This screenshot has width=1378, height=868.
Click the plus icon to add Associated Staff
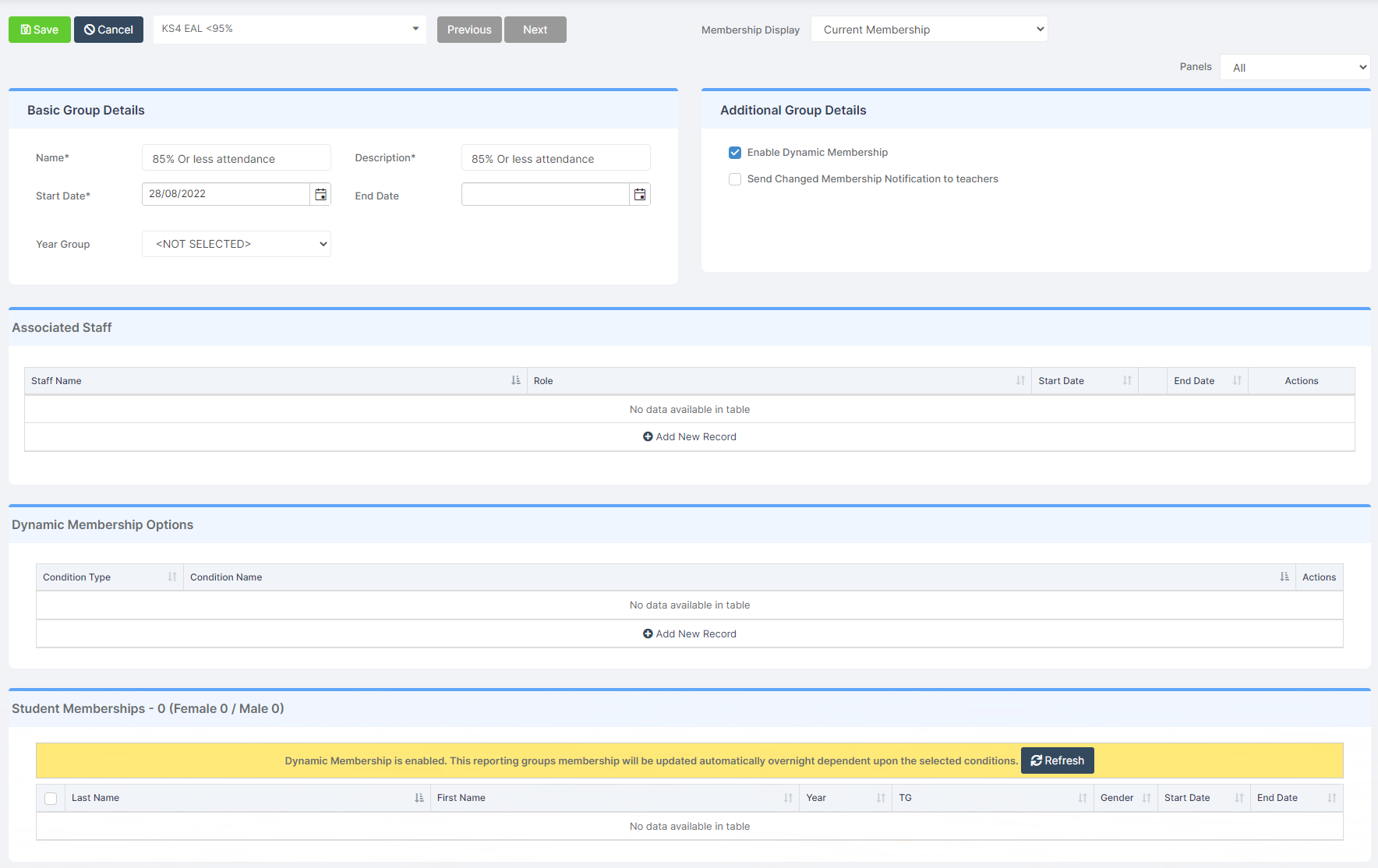pyautogui.click(x=648, y=436)
